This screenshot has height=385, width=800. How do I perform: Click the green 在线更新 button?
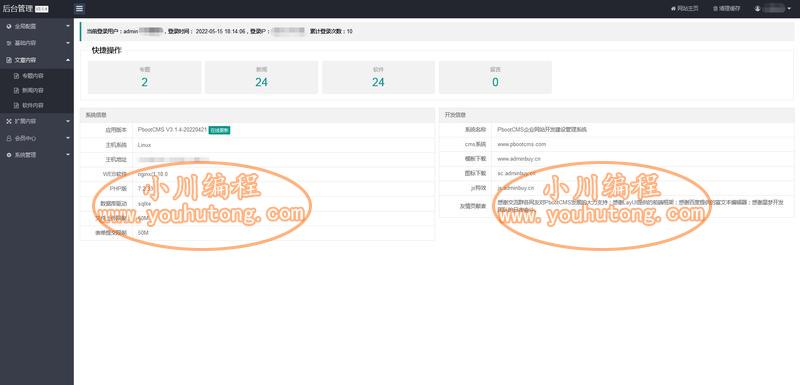pyautogui.click(x=219, y=130)
